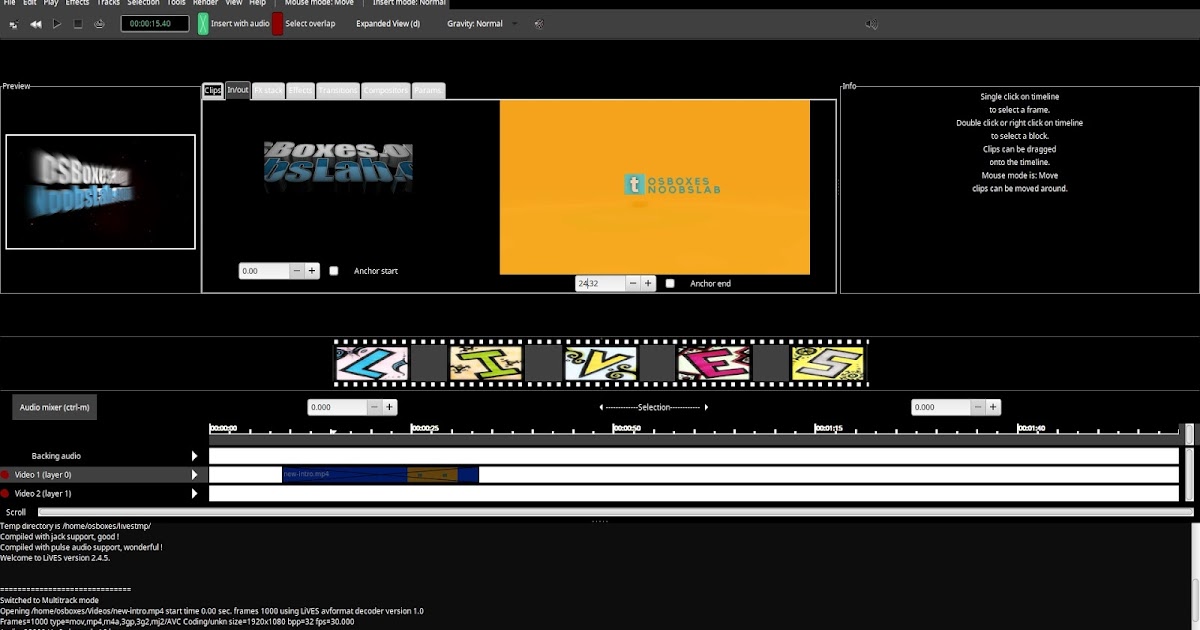Click left arrow of the Selection label
Viewport: 1200px width, 630px height.
[601, 408]
